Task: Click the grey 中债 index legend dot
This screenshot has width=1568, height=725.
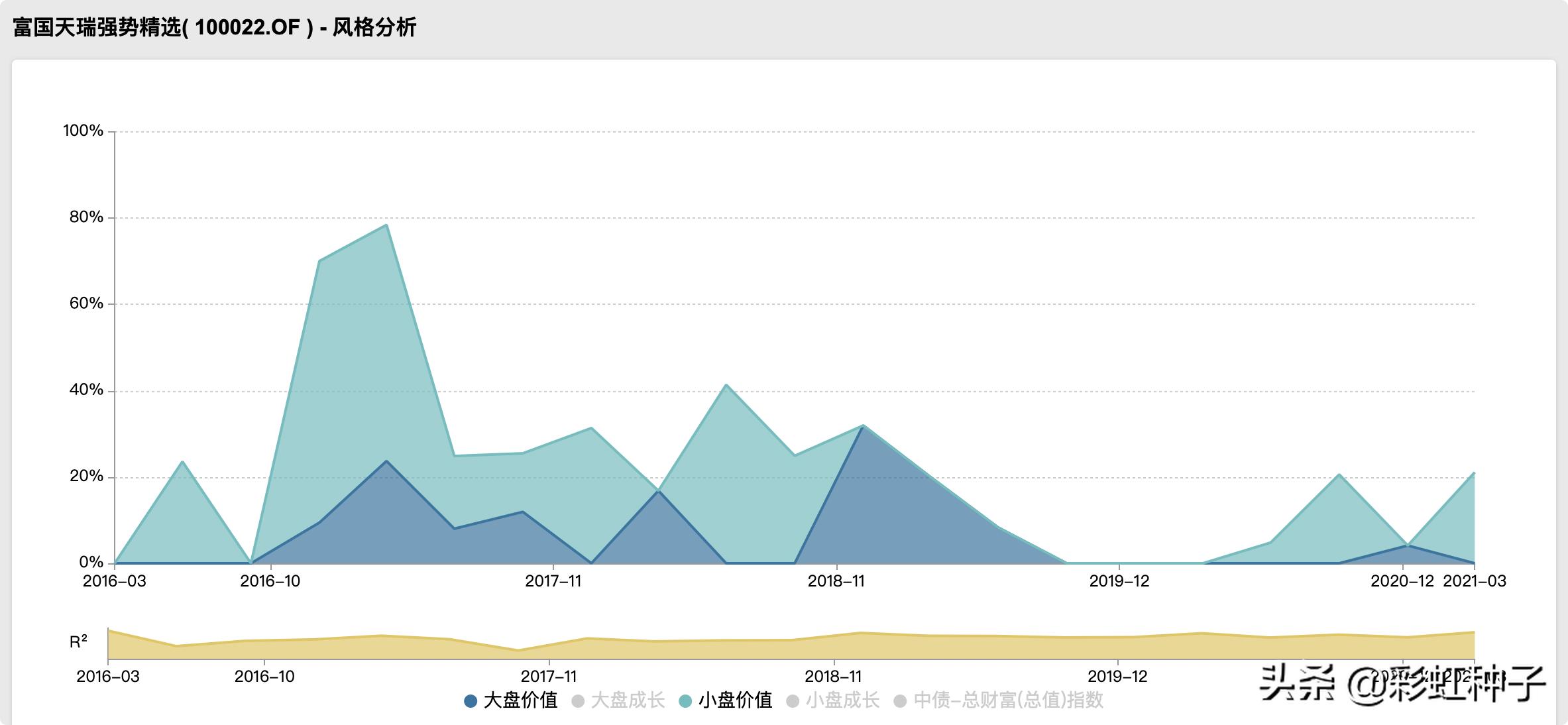Action: [x=900, y=701]
